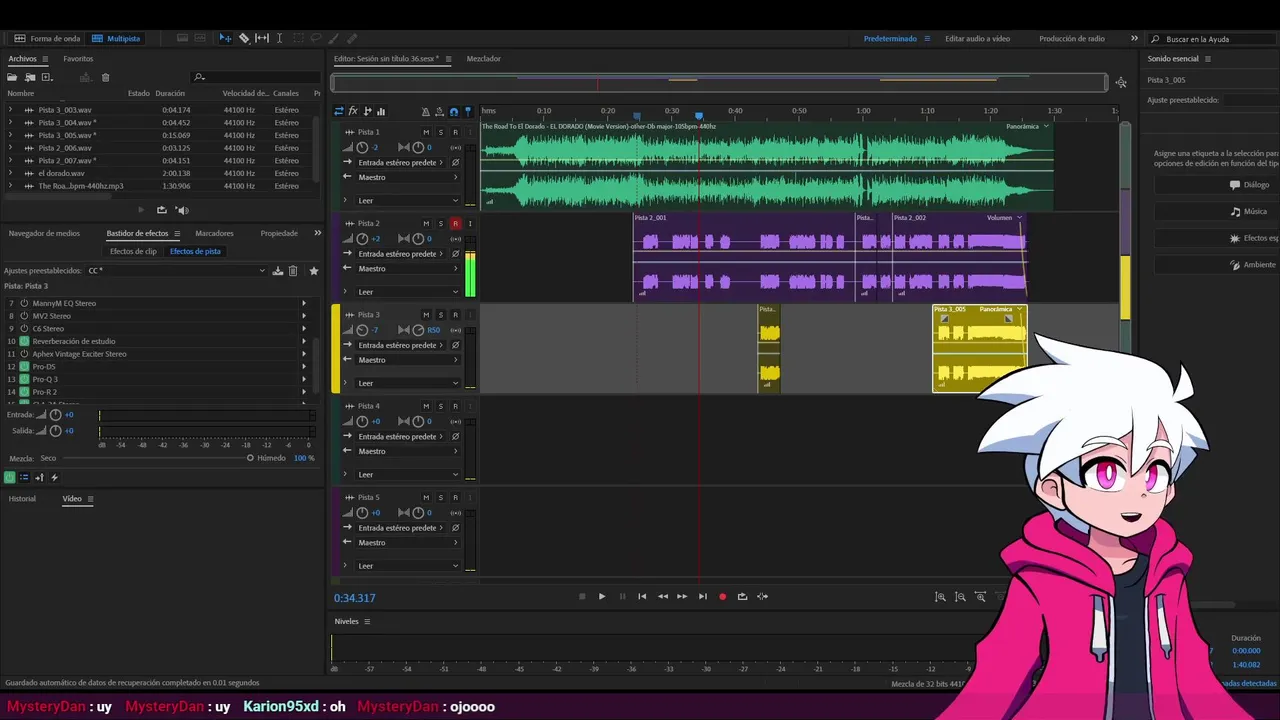Switch to the Favoritos tab
This screenshot has width=1280, height=720.
(x=78, y=59)
